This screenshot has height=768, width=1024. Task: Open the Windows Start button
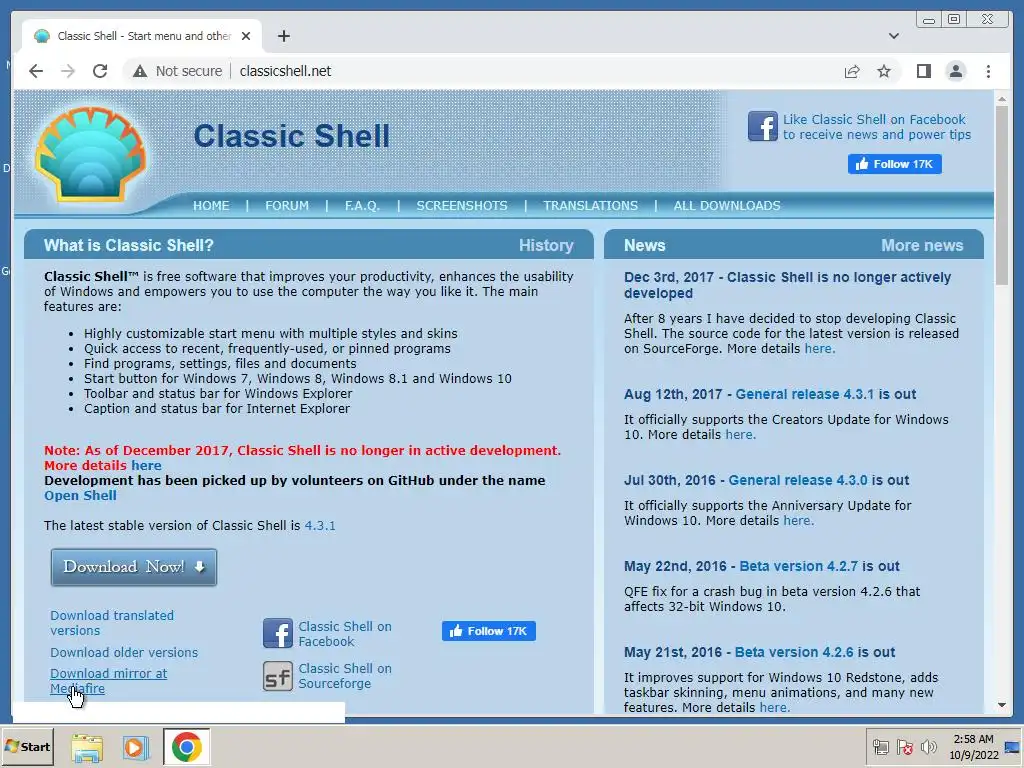pyautogui.click(x=27, y=747)
